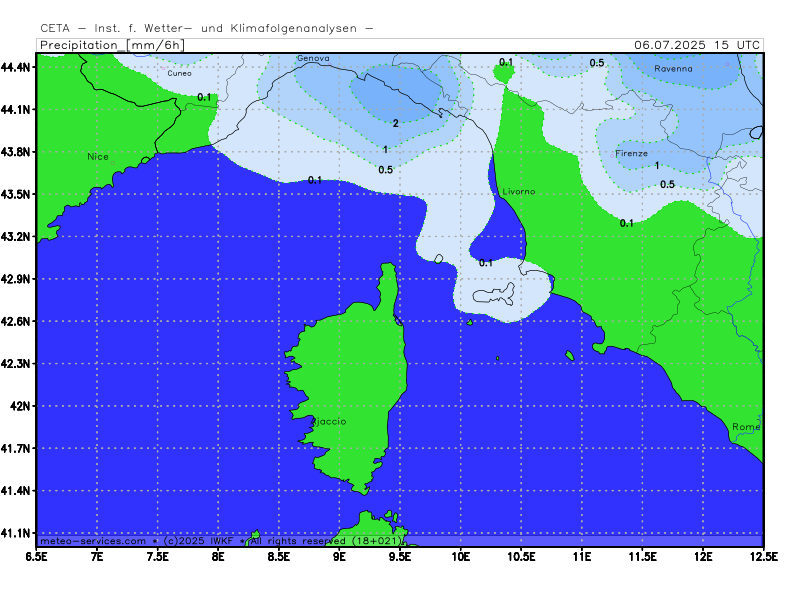Click the "2" contour value label
The image size is (800, 600).
tap(395, 123)
